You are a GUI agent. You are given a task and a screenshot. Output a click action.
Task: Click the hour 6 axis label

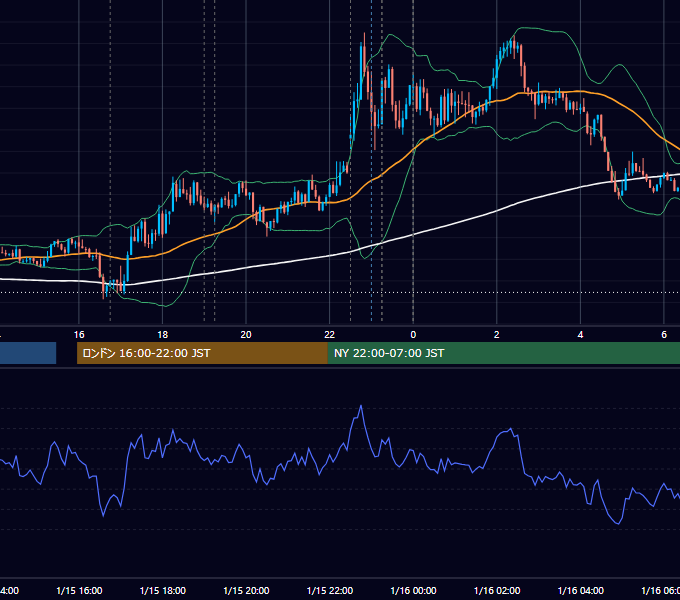tap(664, 334)
